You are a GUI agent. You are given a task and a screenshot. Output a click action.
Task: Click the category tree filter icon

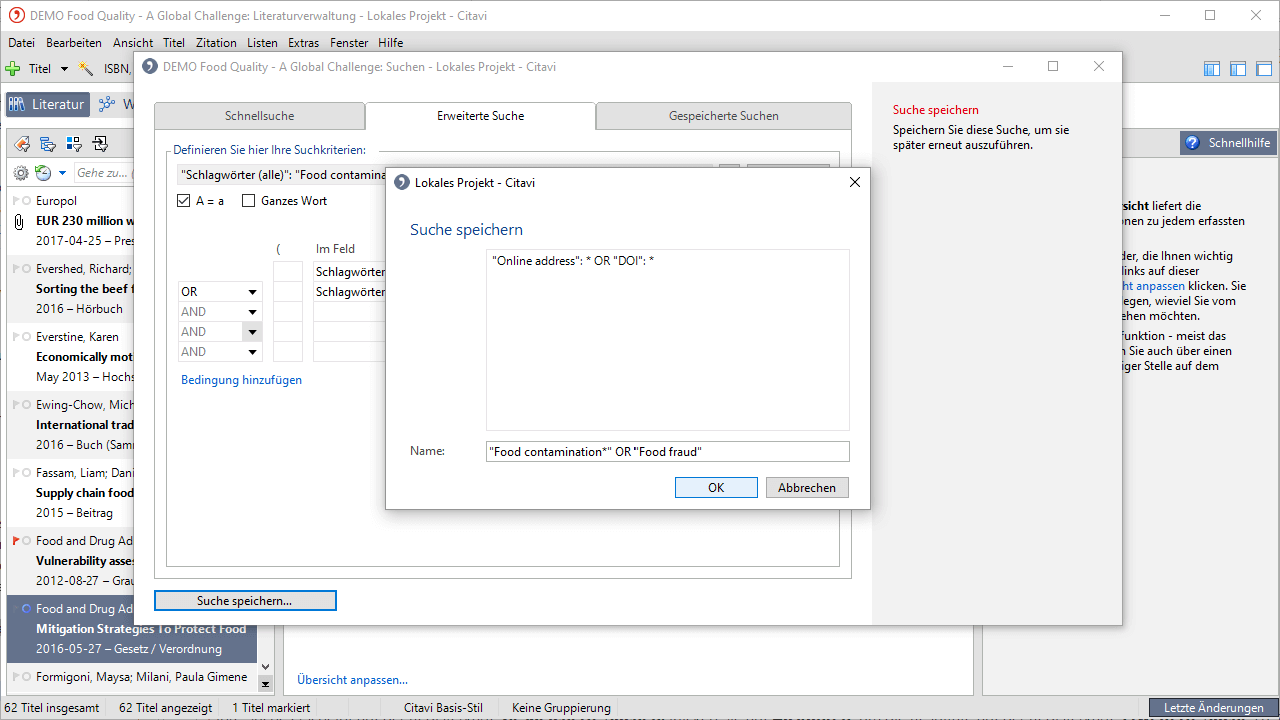[47, 144]
